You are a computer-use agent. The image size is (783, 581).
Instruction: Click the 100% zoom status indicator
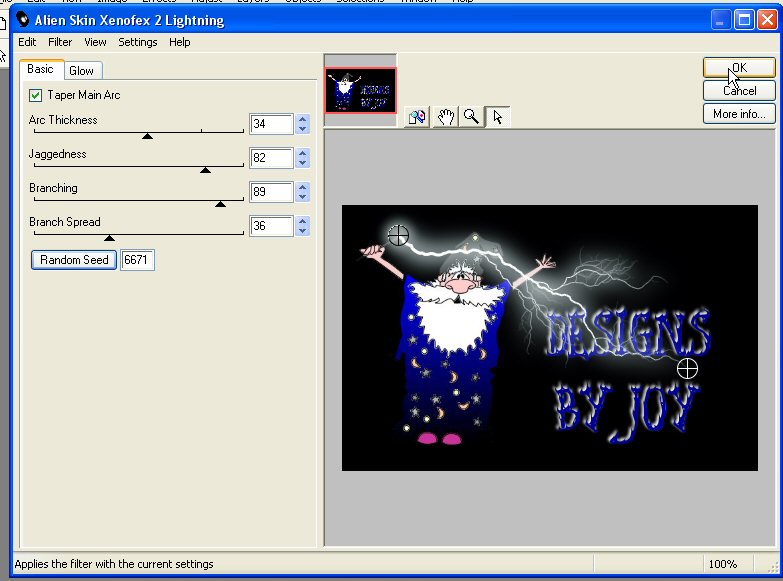coord(723,564)
